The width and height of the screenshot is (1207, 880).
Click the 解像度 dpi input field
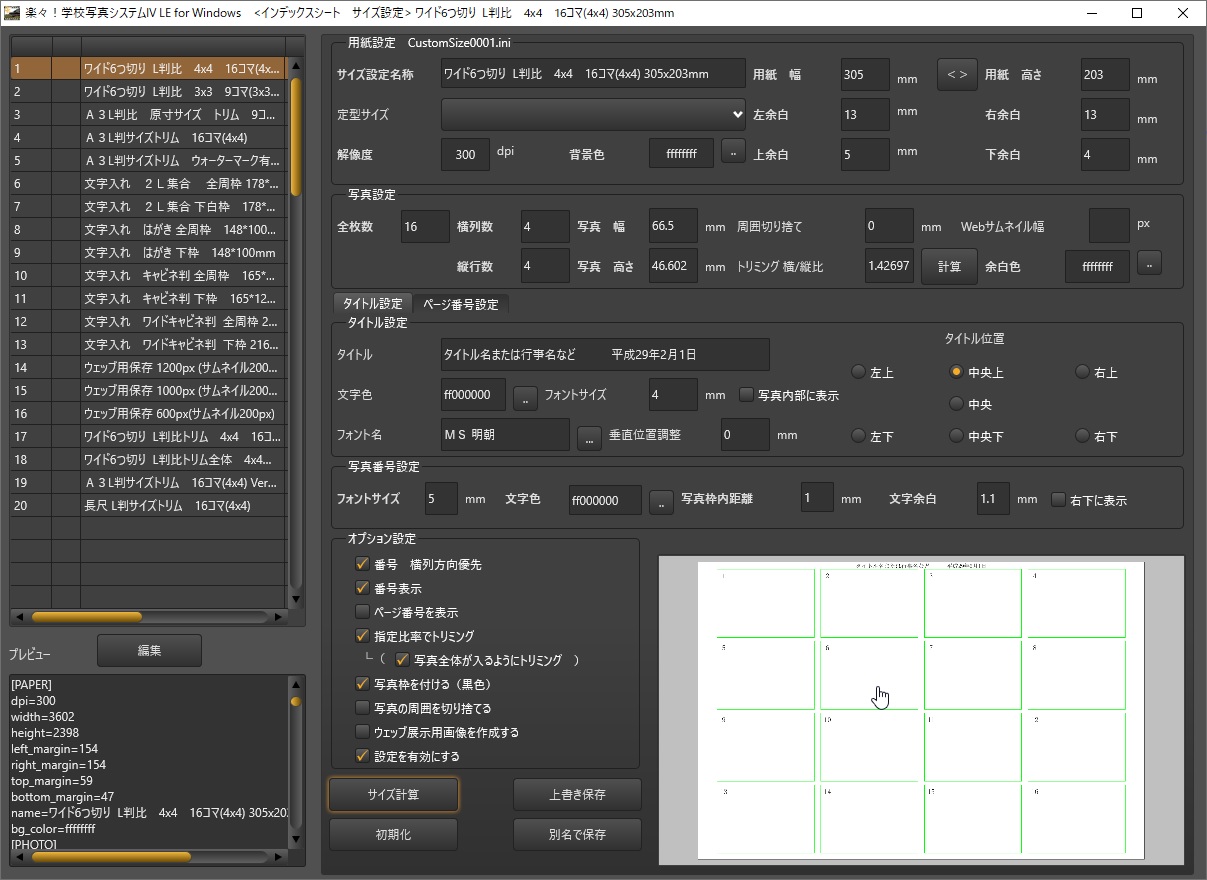[x=465, y=155]
